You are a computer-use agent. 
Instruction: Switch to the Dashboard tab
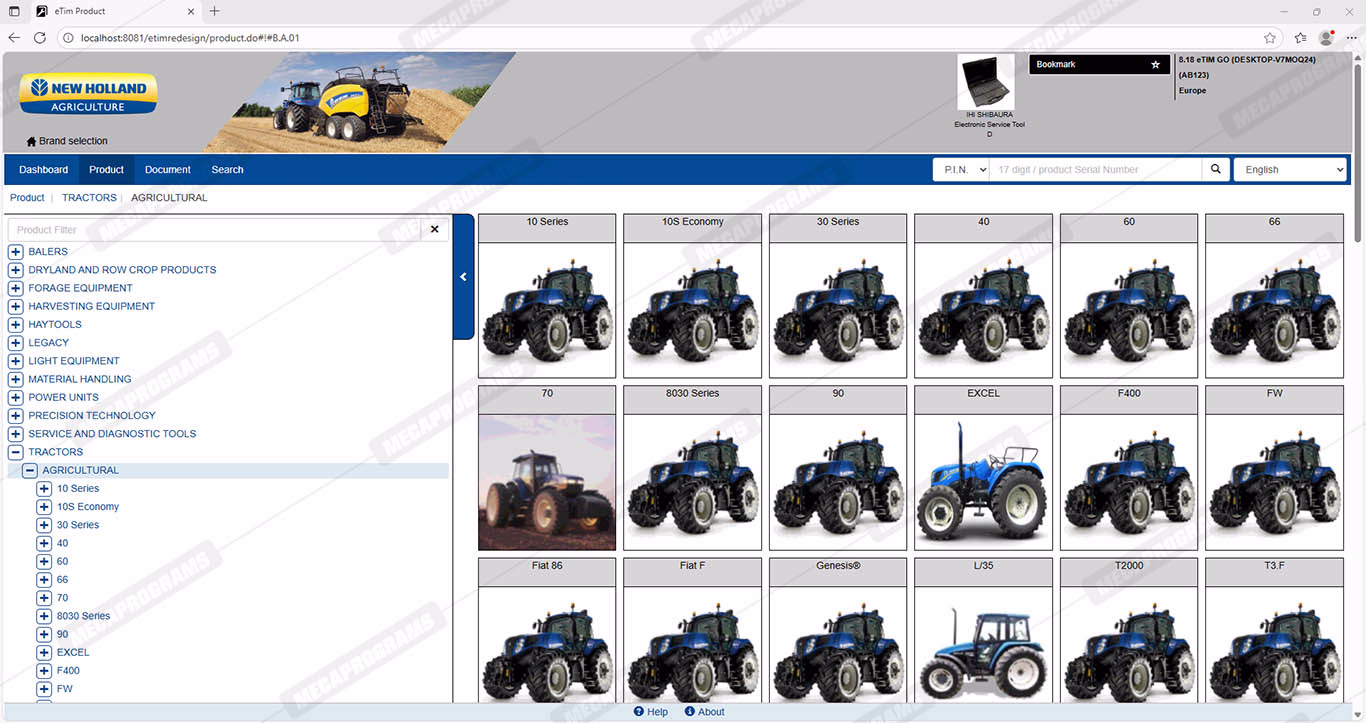coord(43,170)
